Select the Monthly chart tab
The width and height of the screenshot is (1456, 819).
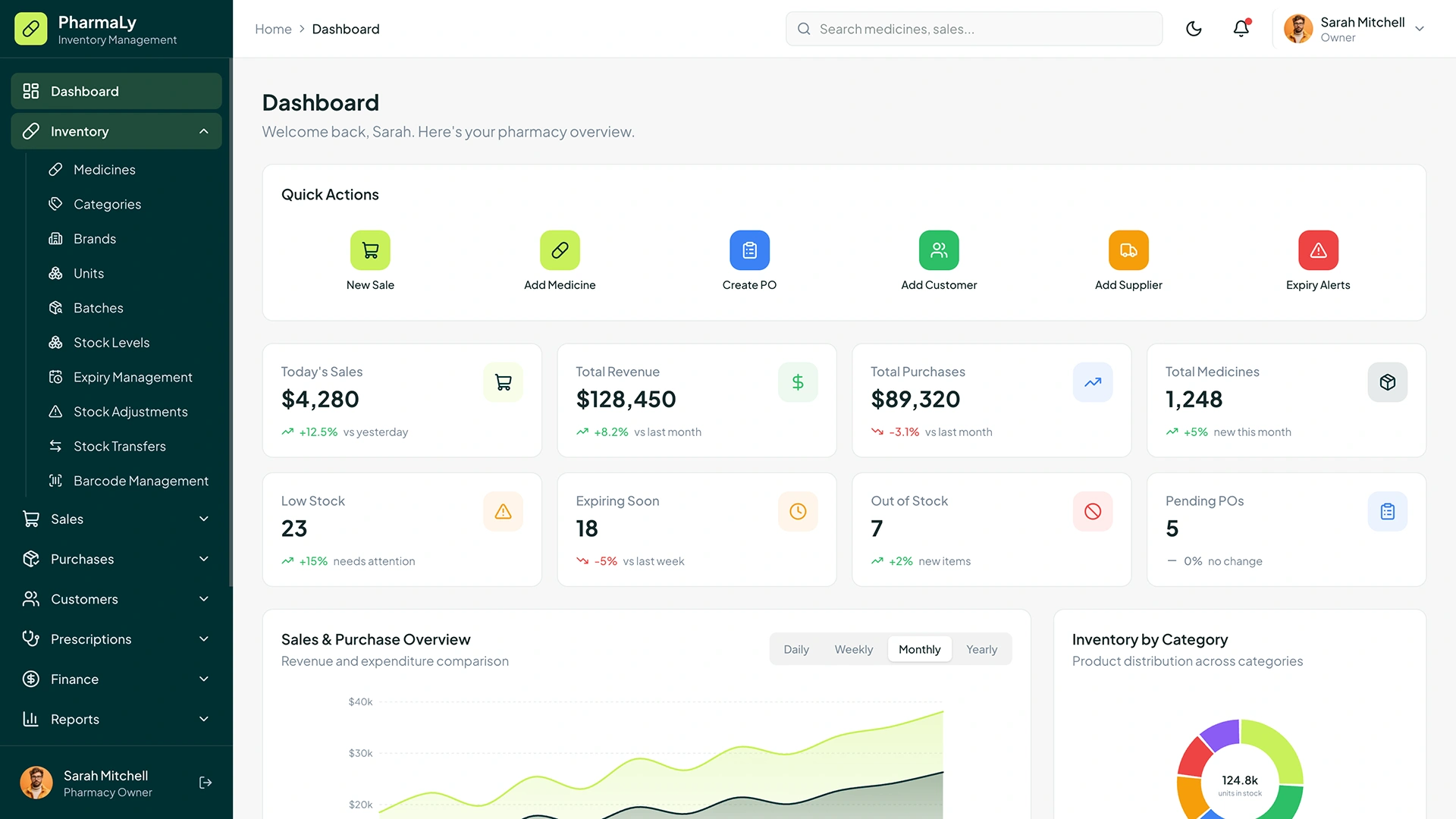click(919, 649)
